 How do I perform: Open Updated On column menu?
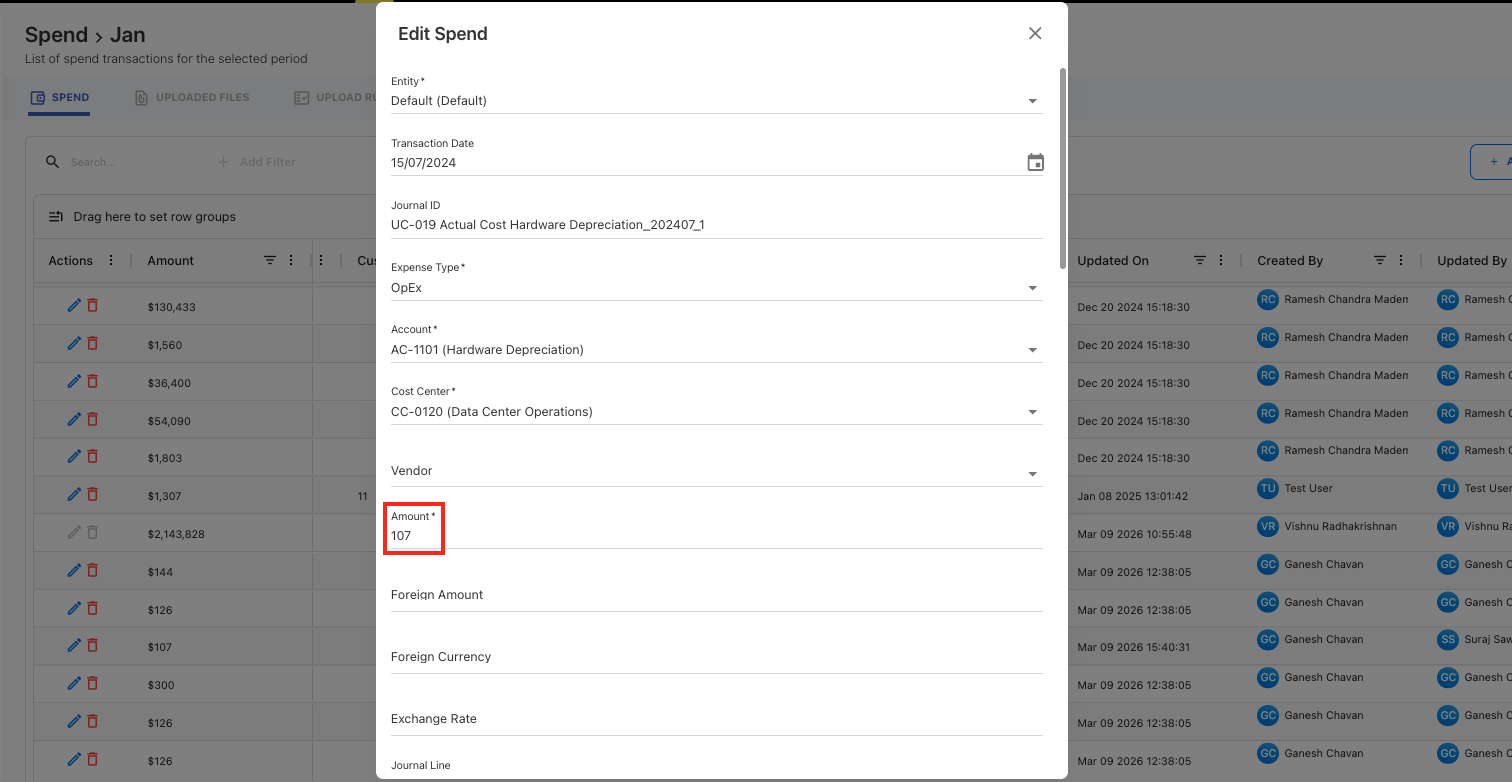[1221, 260]
